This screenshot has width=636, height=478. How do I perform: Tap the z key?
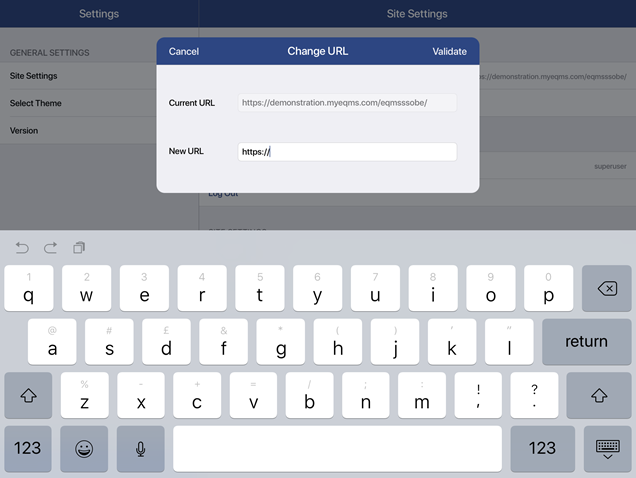pyautogui.click(x=85, y=395)
